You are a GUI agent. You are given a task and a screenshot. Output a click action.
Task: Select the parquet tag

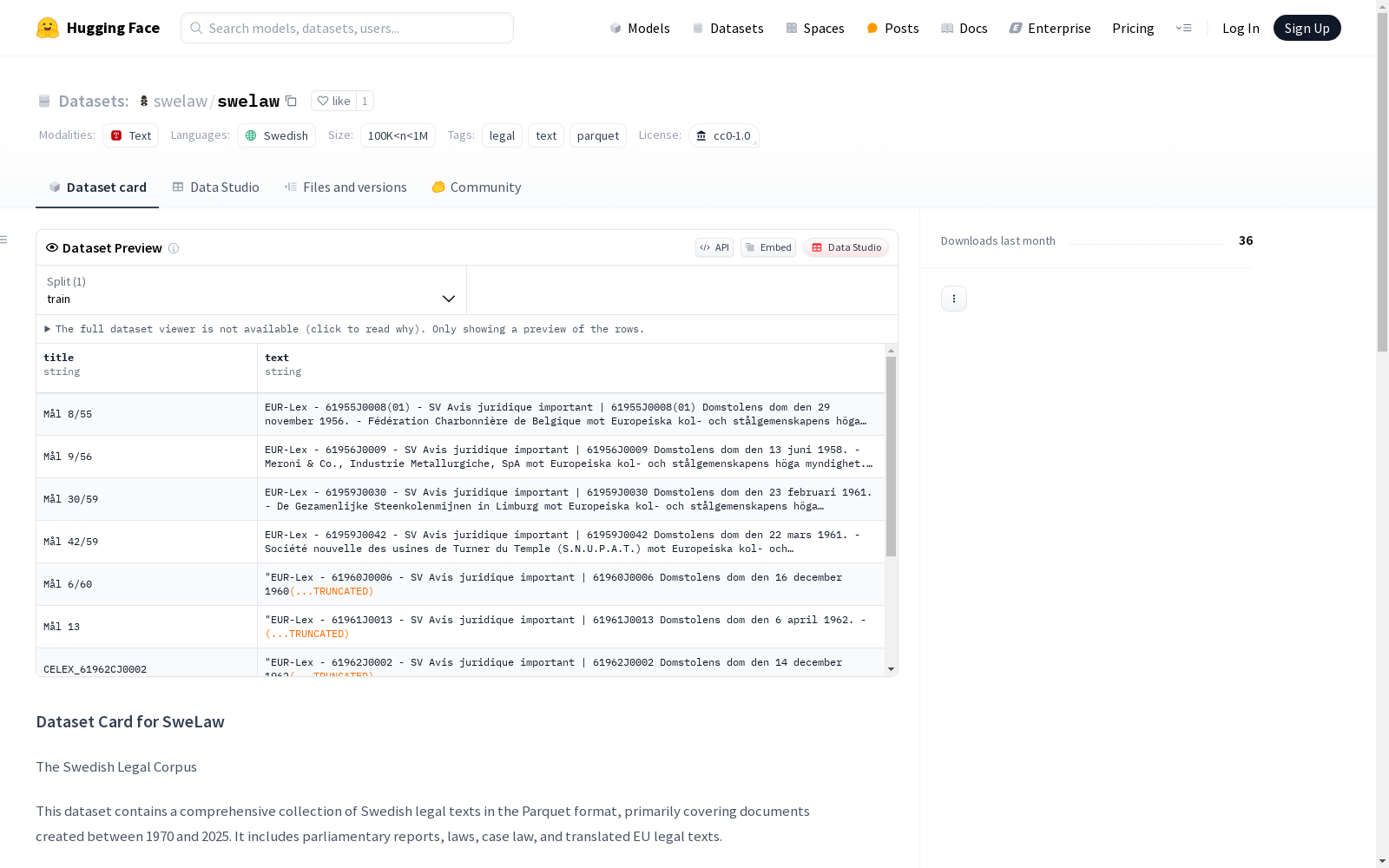click(x=598, y=135)
